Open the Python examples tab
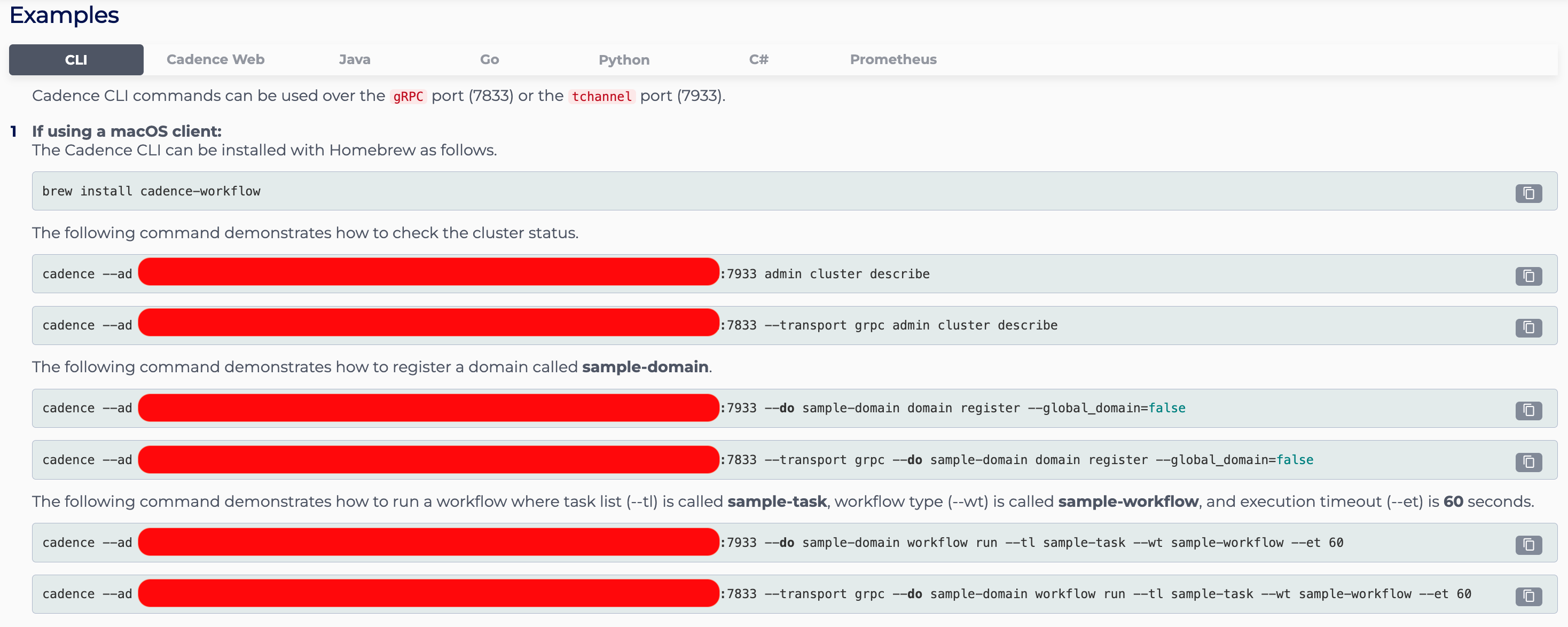The image size is (1568, 627). (624, 60)
